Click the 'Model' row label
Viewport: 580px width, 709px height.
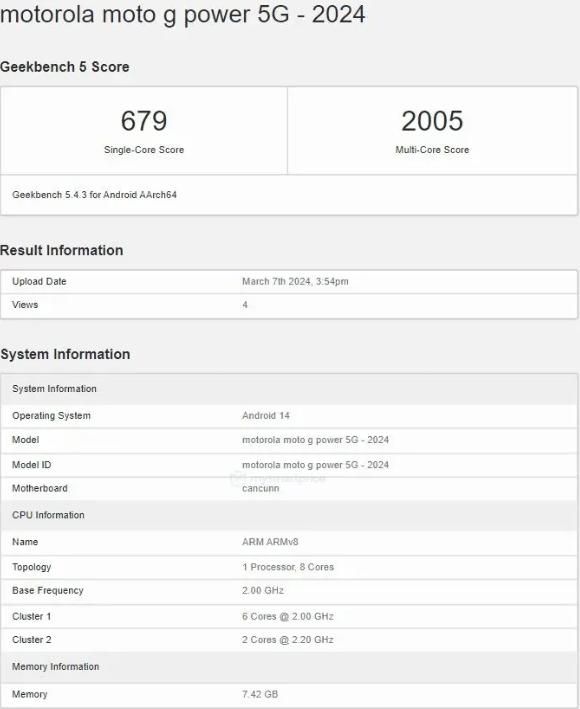[25, 440]
